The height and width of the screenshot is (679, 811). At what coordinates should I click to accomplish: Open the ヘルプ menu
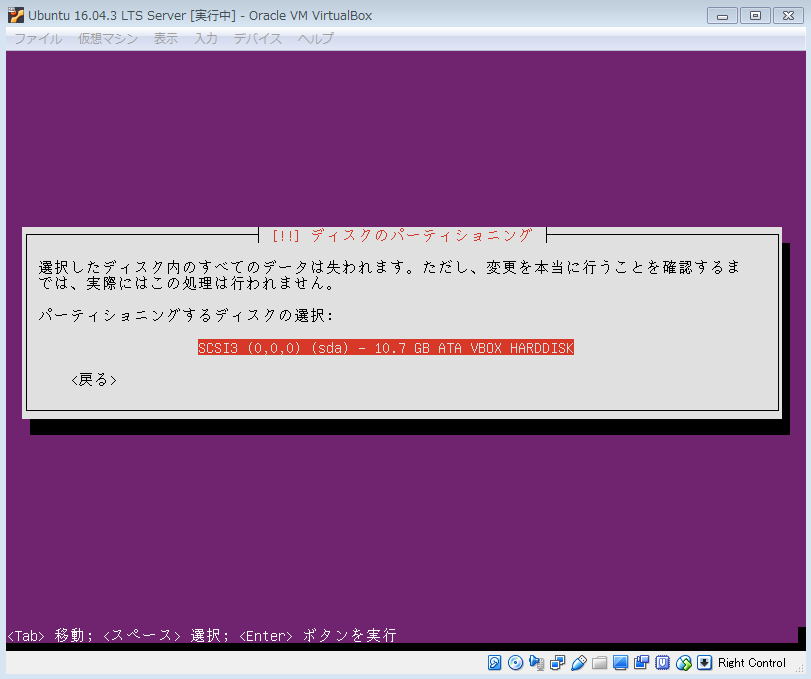pos(316,39)
